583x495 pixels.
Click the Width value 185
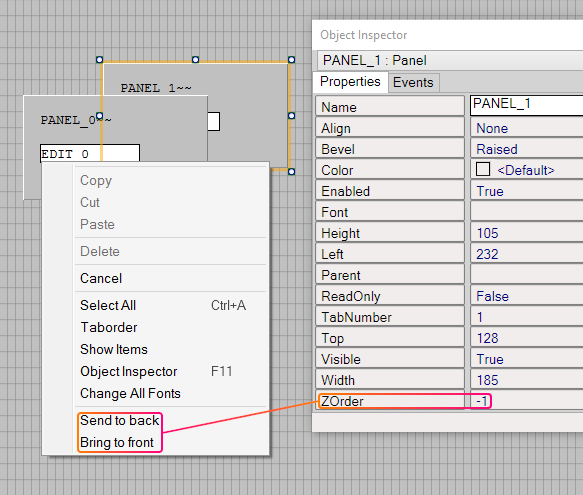[526, 380]
